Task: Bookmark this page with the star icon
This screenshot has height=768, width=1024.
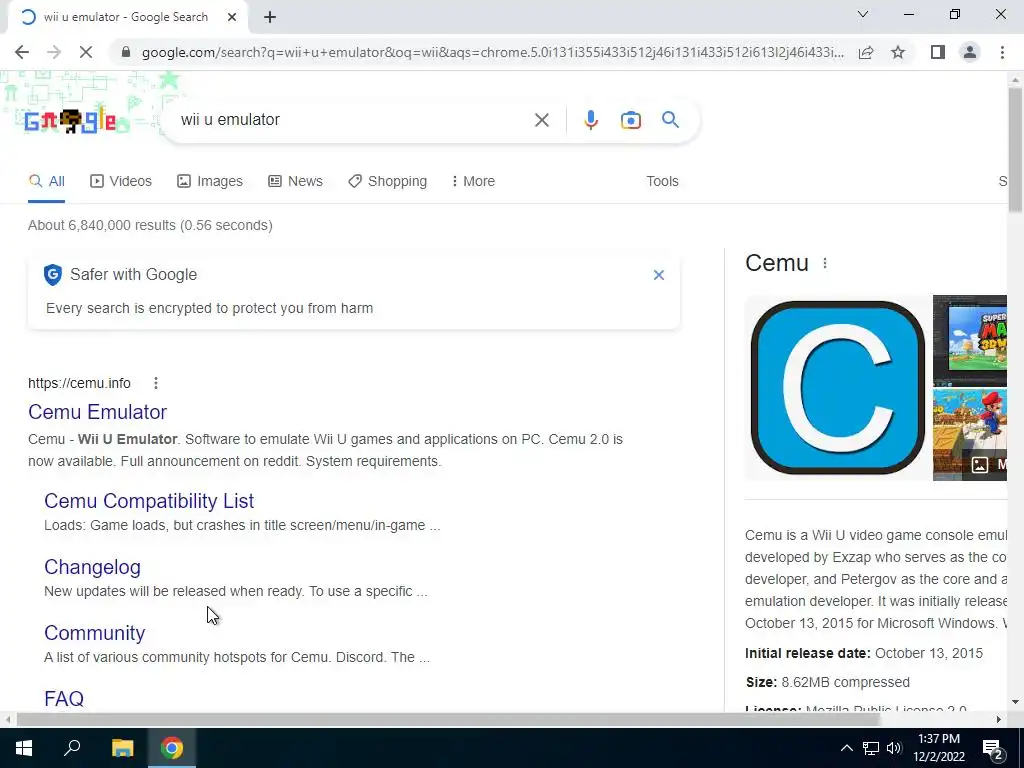Action: tap(898, 52)
